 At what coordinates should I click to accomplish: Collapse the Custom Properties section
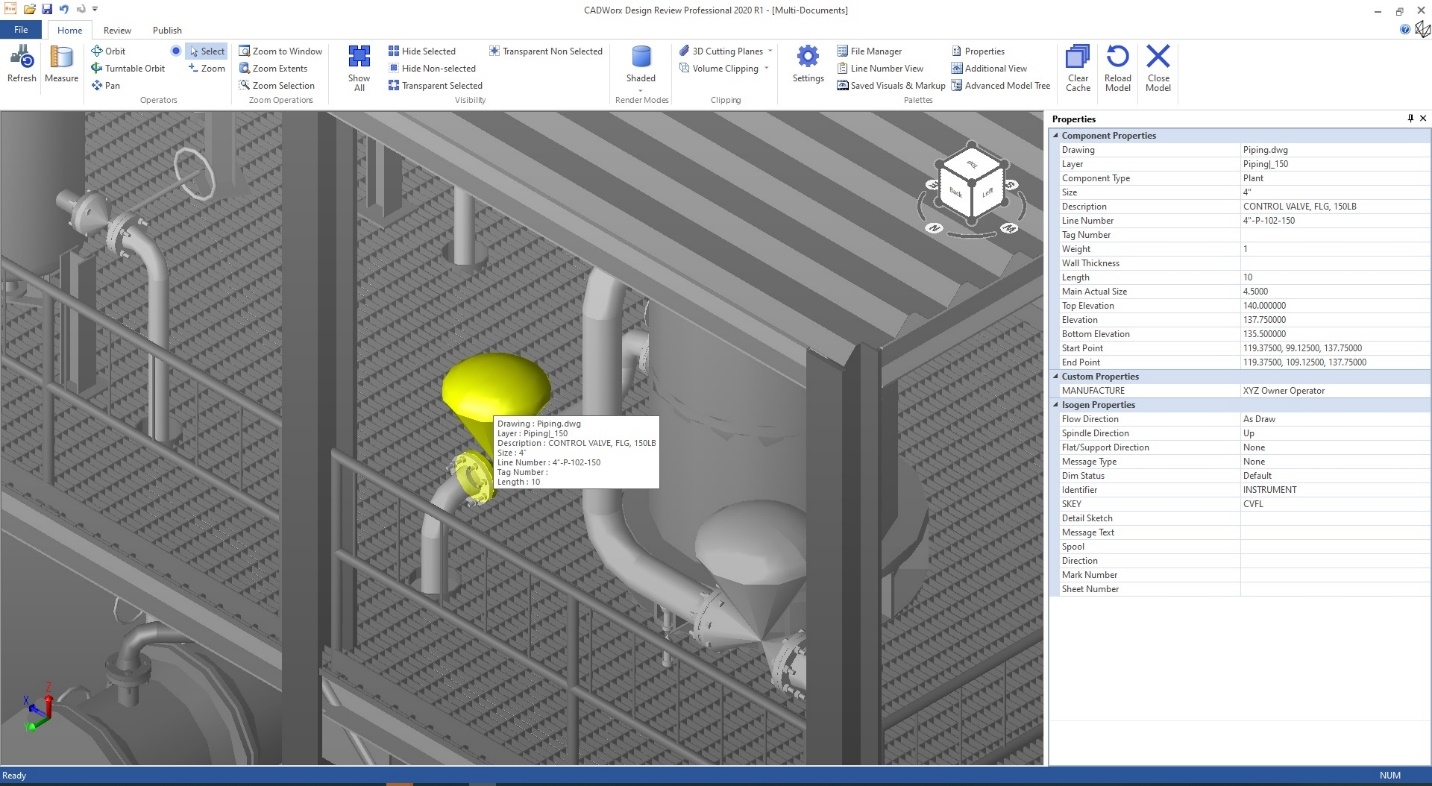[x=1055, y=376]
